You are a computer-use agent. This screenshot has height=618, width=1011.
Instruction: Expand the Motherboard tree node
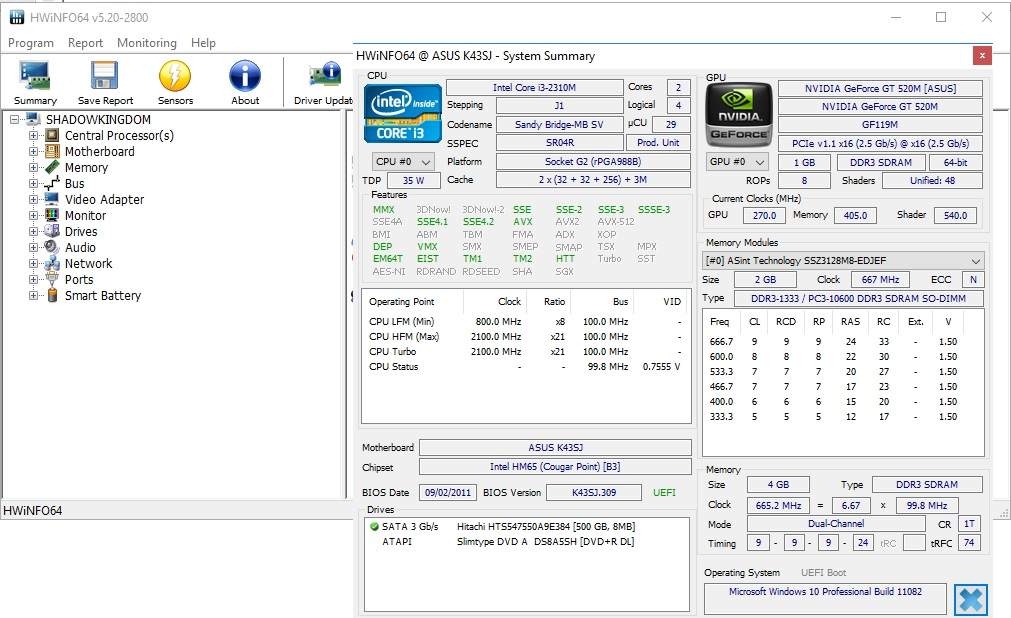33,152
